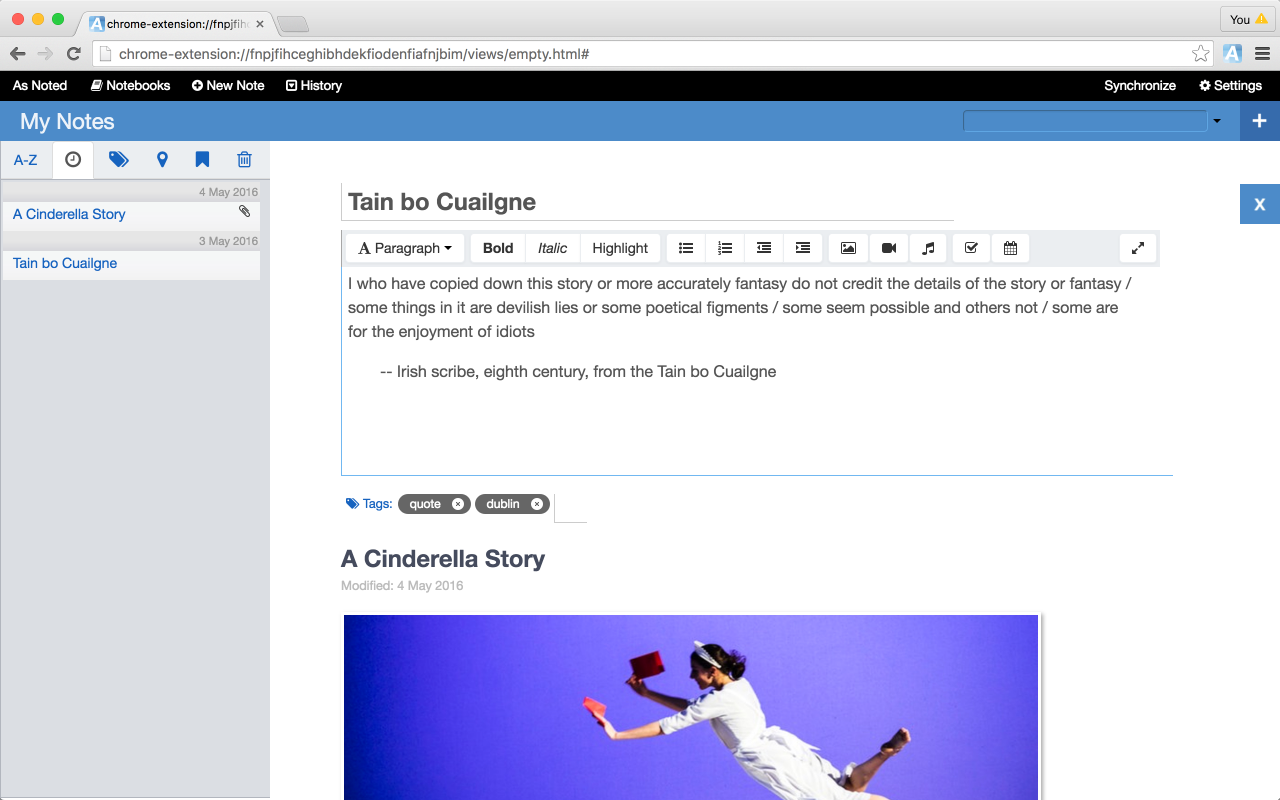This screenshot has height=800, width=1280.
Task: Click the Chrome address bar
Action: coord(653,54)
